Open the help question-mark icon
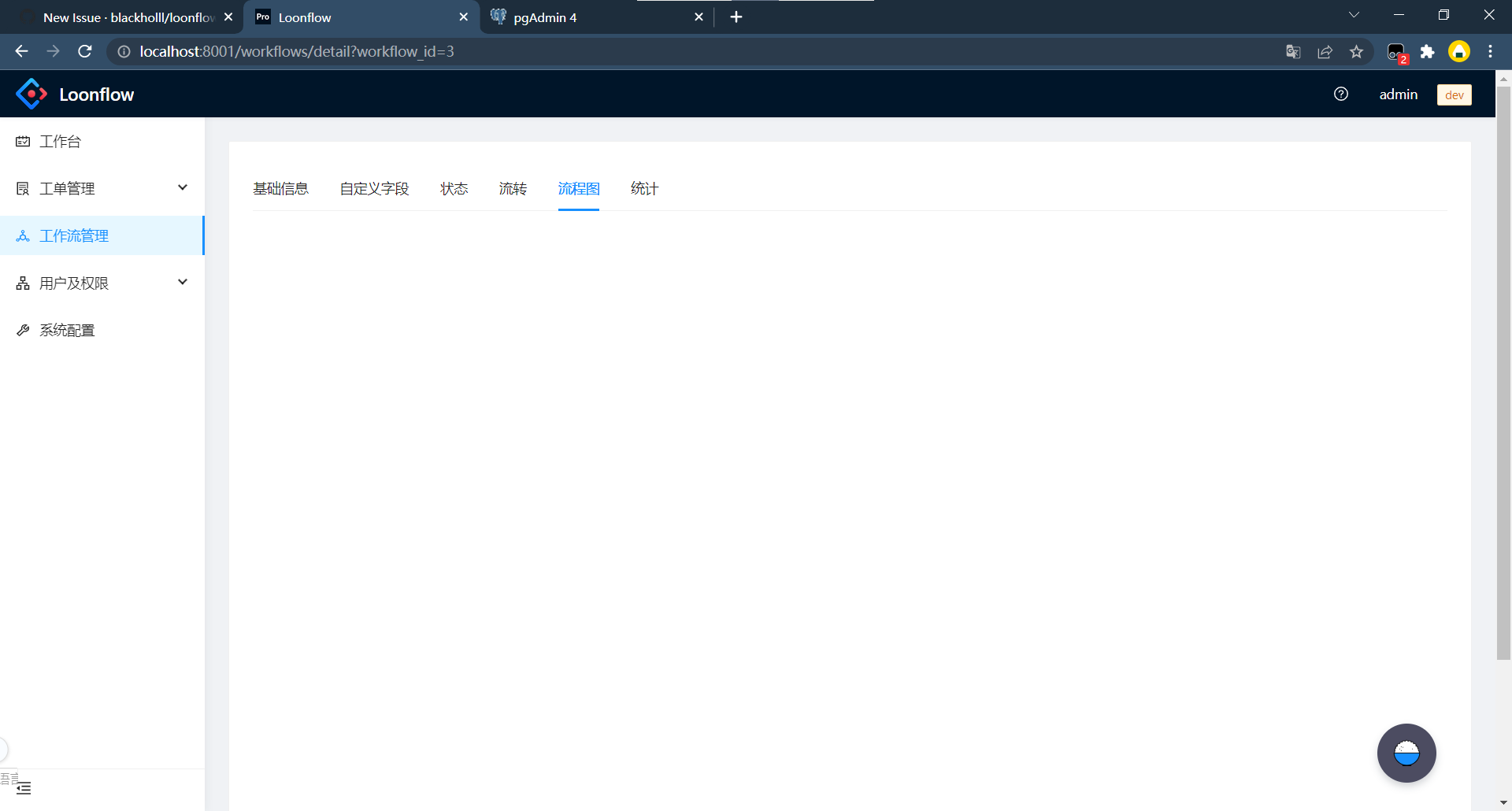Viewport: 1512px width, 811px height. [1341, 94]
